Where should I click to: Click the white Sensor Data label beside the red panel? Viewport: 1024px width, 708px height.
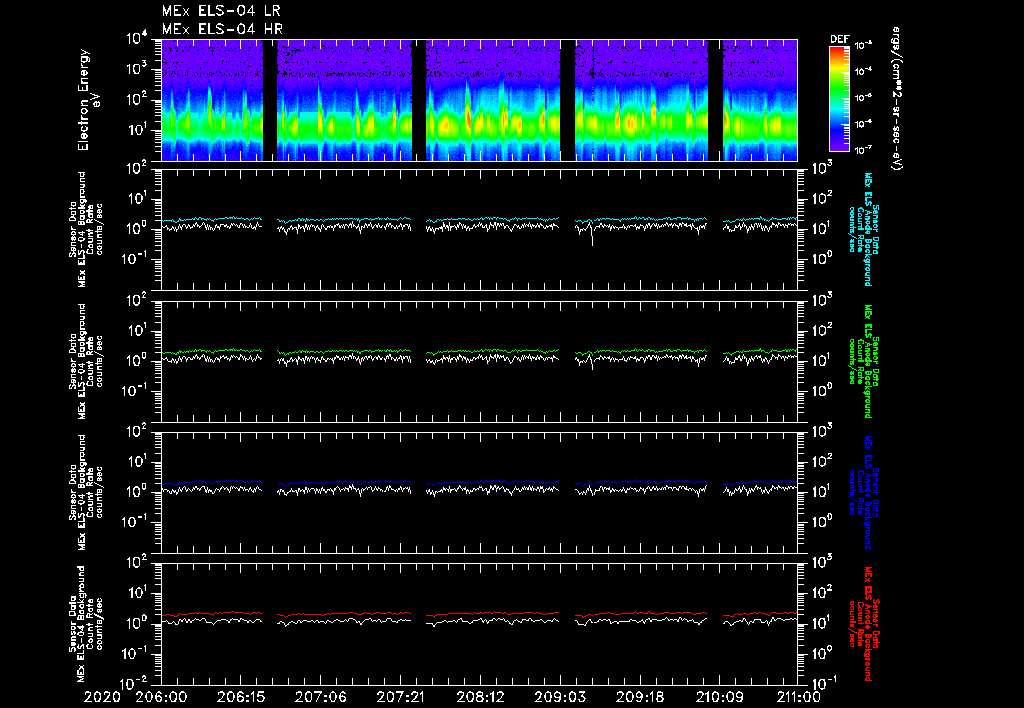(86, 624)
